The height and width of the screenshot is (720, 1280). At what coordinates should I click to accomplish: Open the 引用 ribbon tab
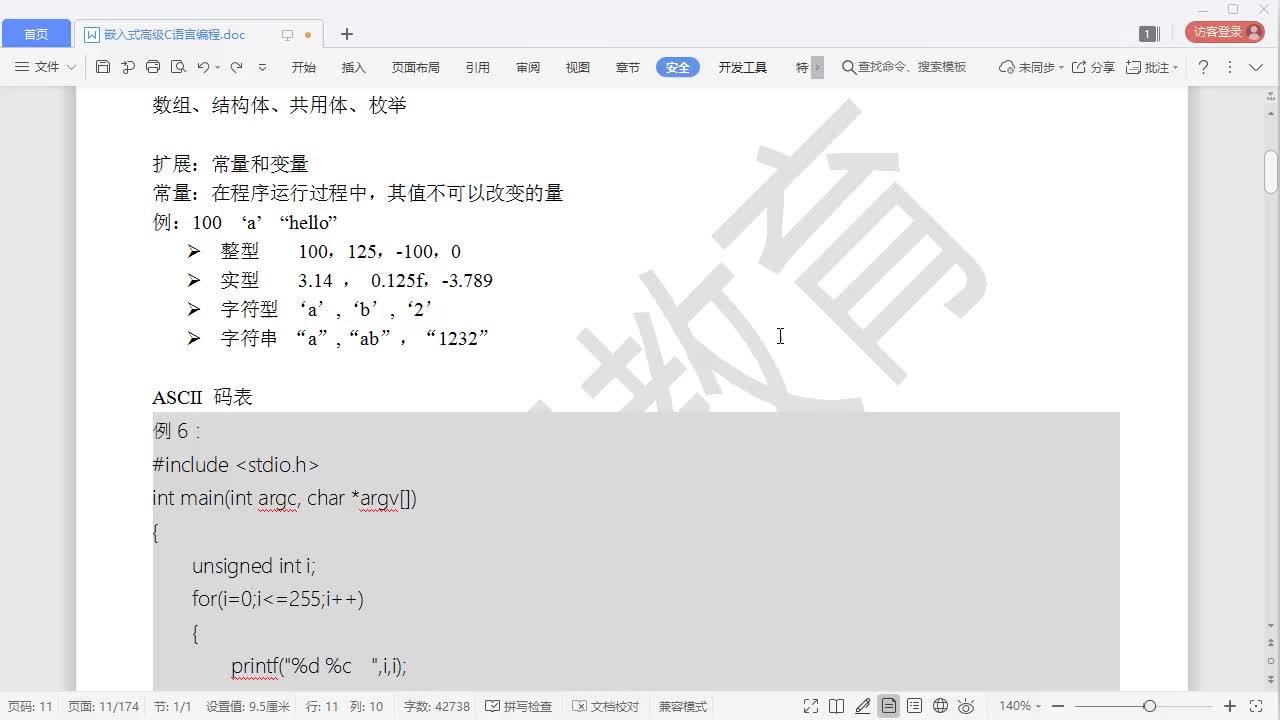pos(478,67)
